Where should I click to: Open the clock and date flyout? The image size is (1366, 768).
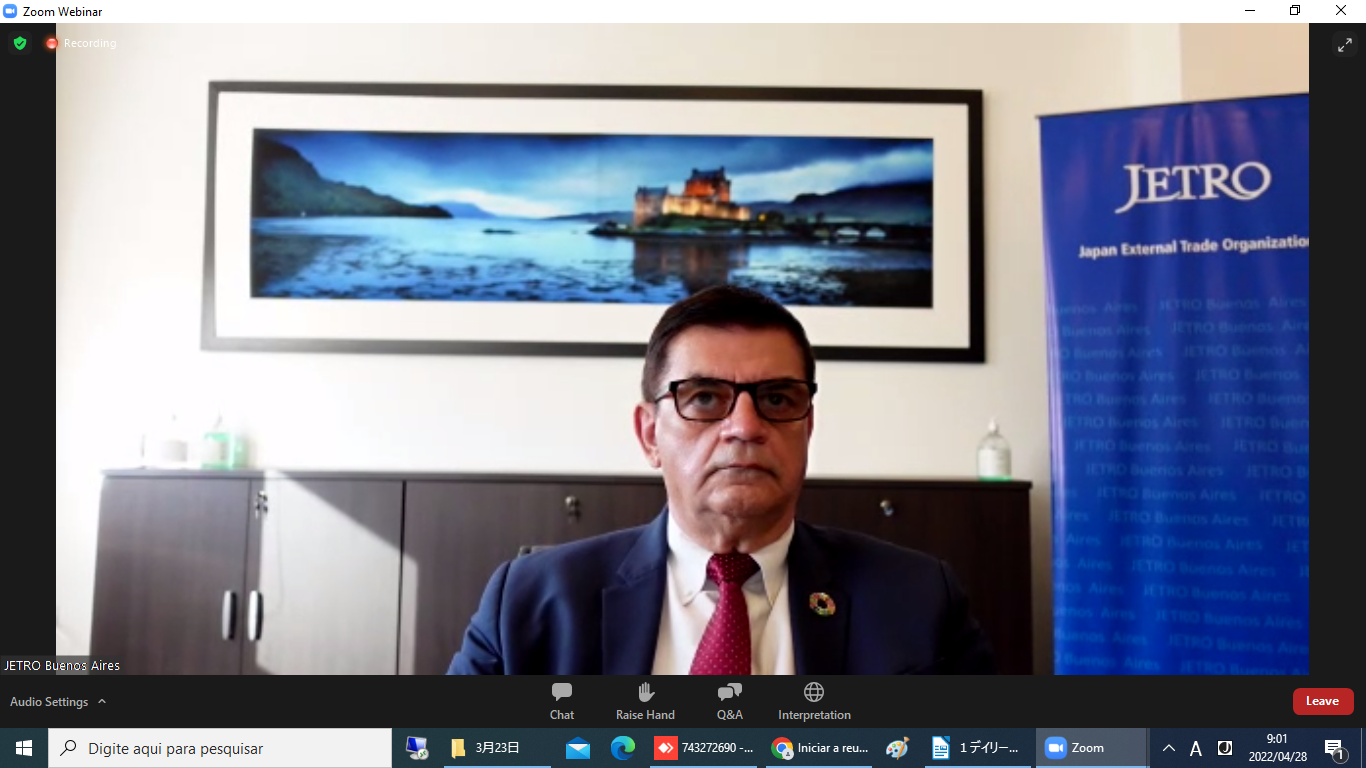pyautogui.click(x=1276, y=748)
